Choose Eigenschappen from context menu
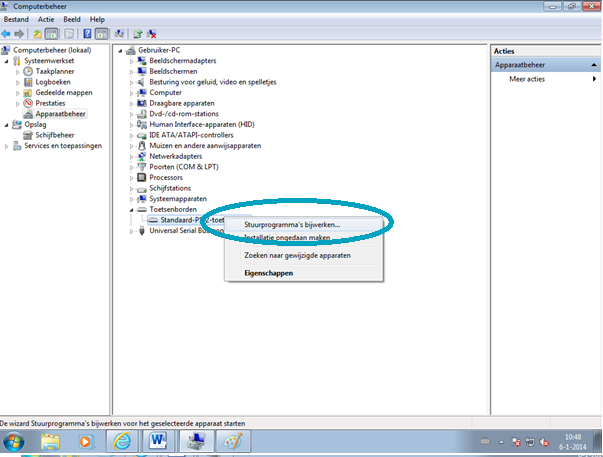The height and width of the screenshot is (457, 603). (304, 273)
